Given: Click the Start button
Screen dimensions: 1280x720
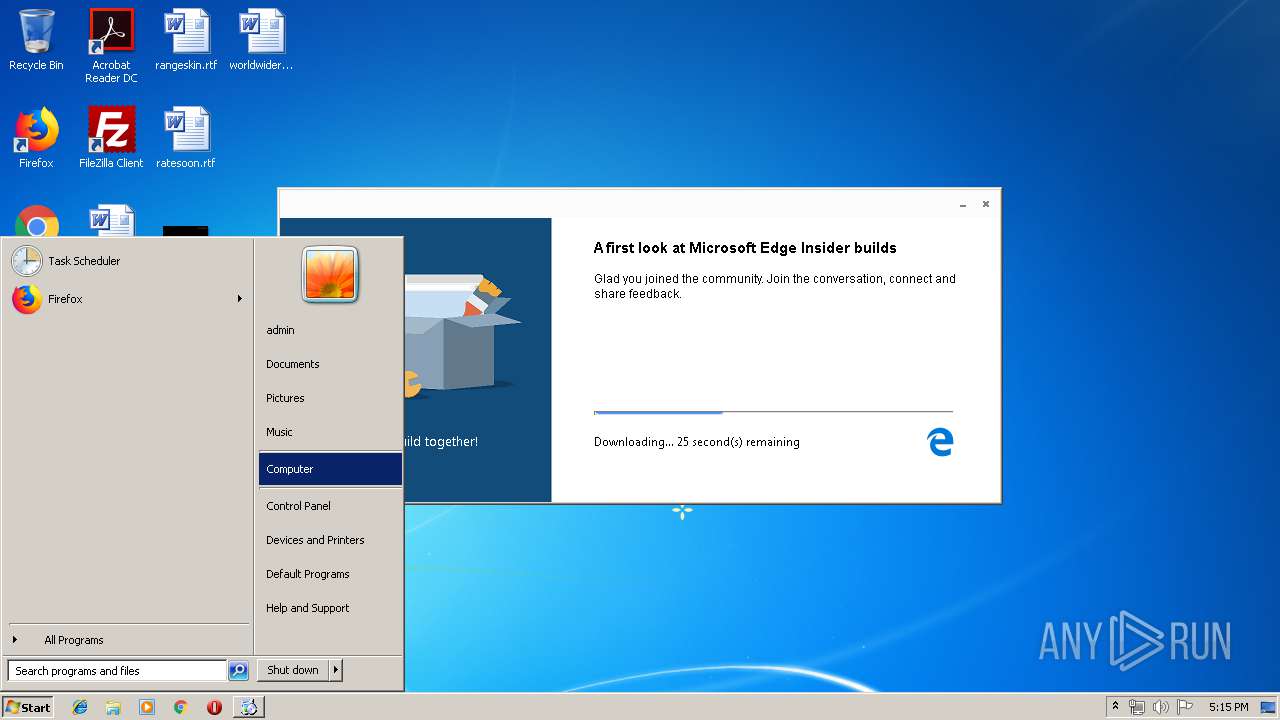Looking at the screenshot, I should tap(28, 707).
